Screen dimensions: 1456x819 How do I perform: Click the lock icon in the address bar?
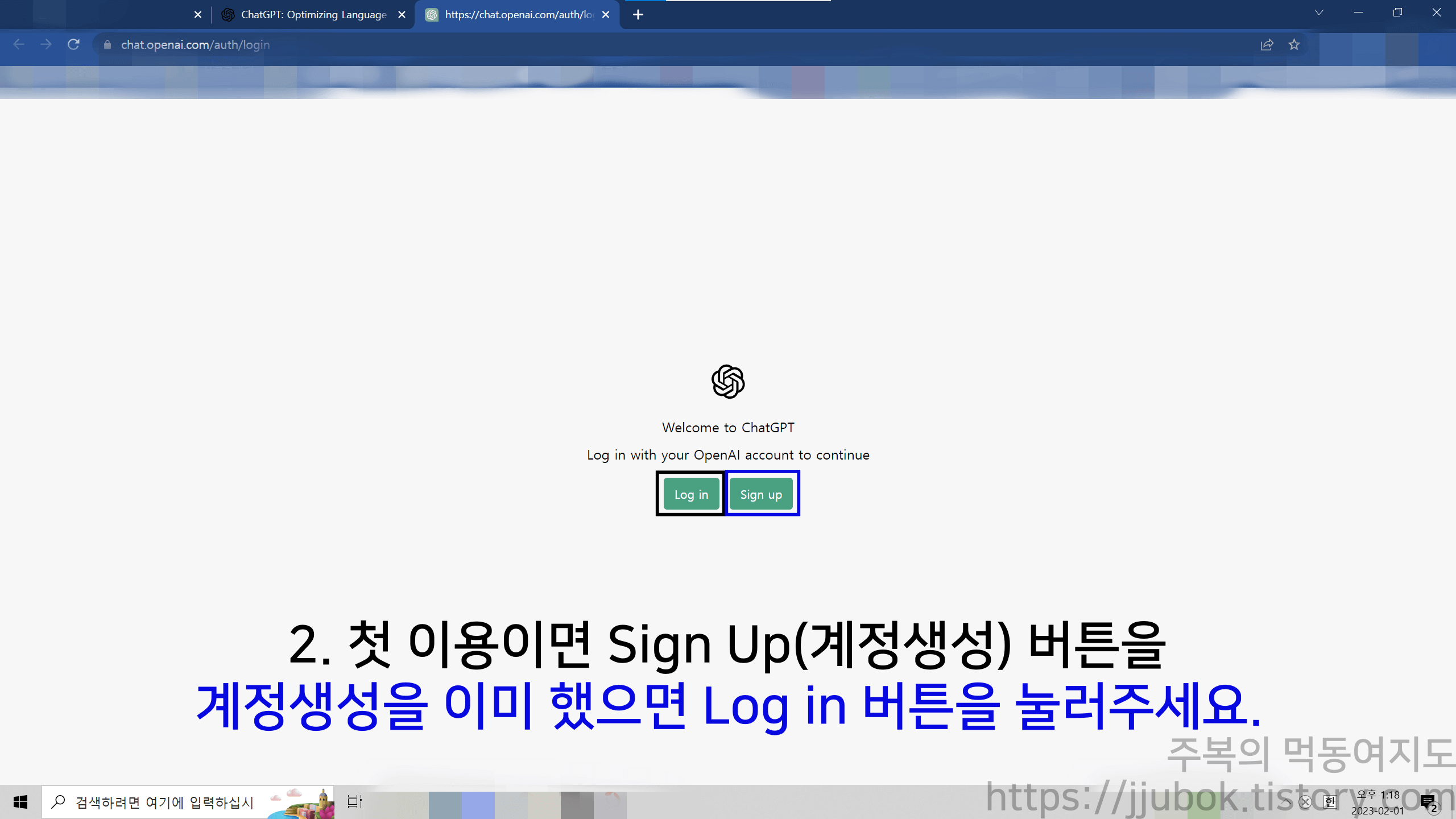tap(107, 44)
